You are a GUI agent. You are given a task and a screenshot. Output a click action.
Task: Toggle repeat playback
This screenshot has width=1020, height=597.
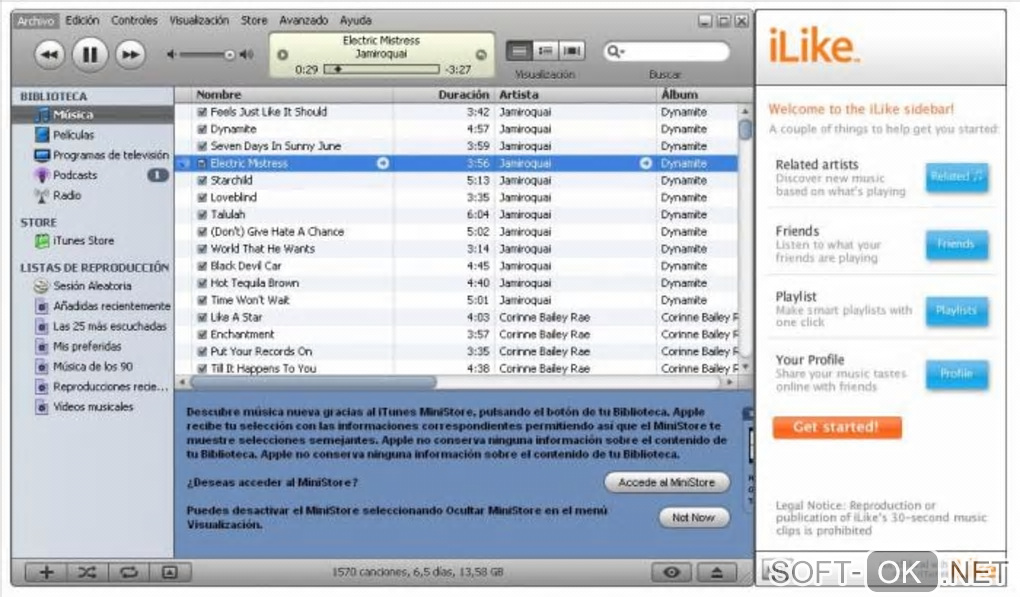129,572
